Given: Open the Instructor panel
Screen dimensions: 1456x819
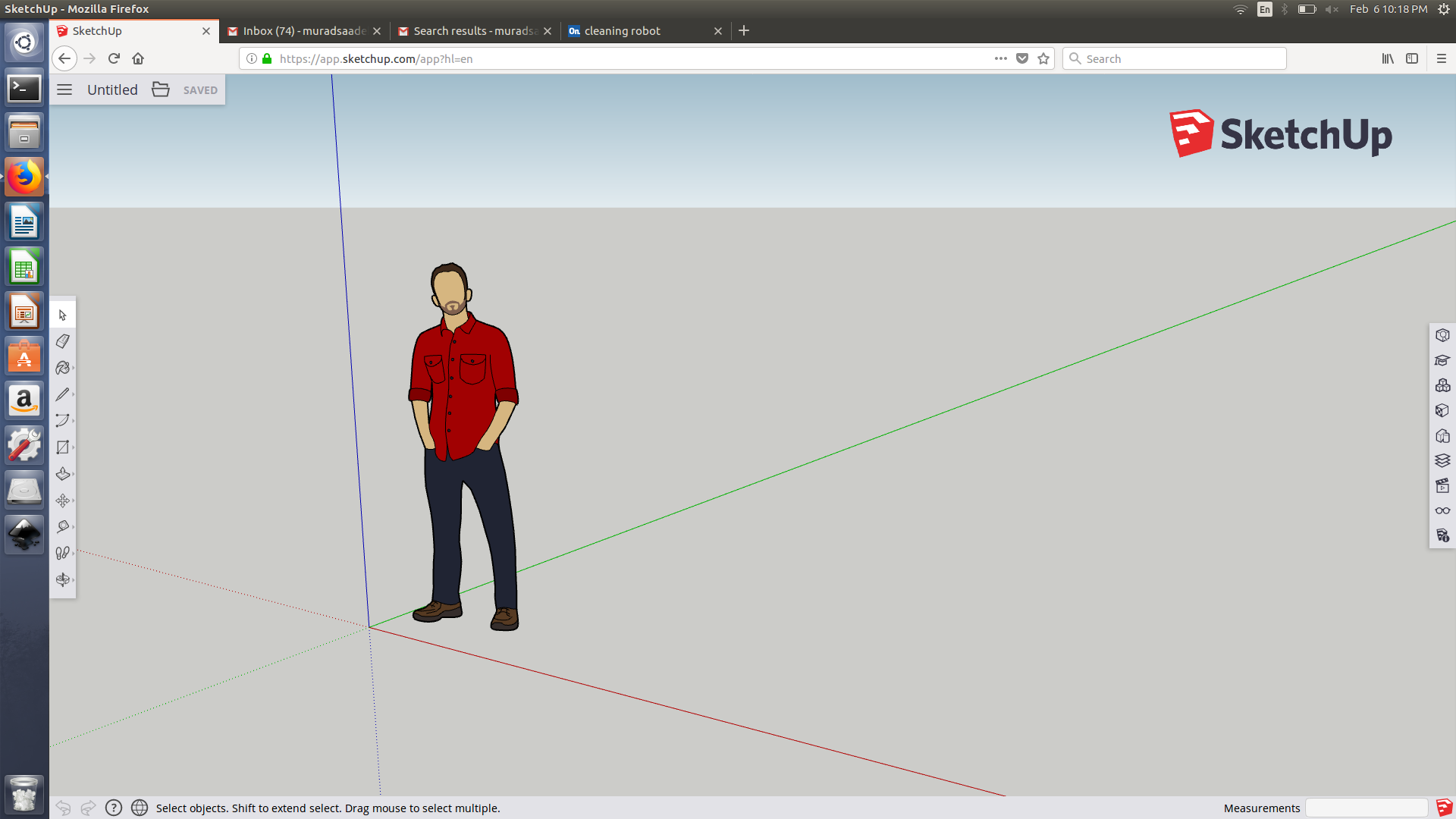Looking at the screenshot, I should pyautogui.click(x=1442, y=360).
